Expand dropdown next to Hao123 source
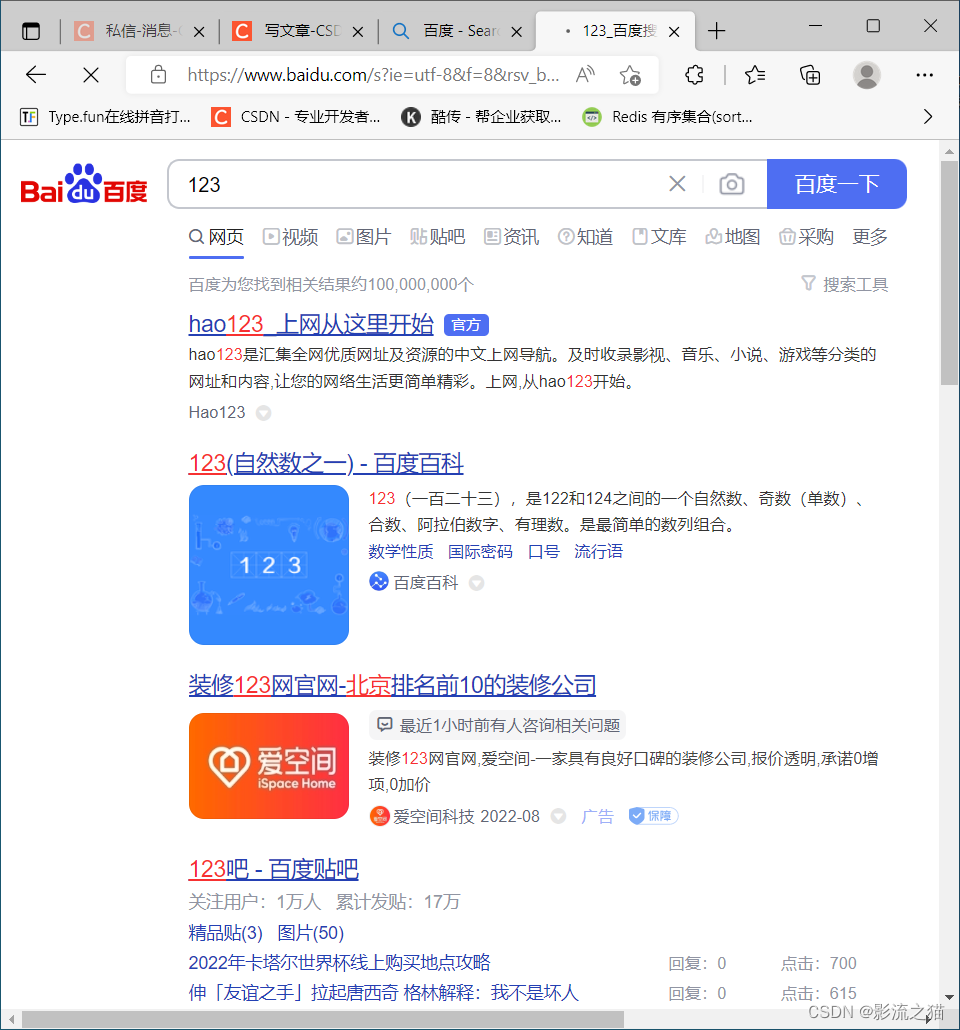Image resolution: width=960 pixels, height=1030 pixels. 263,413
